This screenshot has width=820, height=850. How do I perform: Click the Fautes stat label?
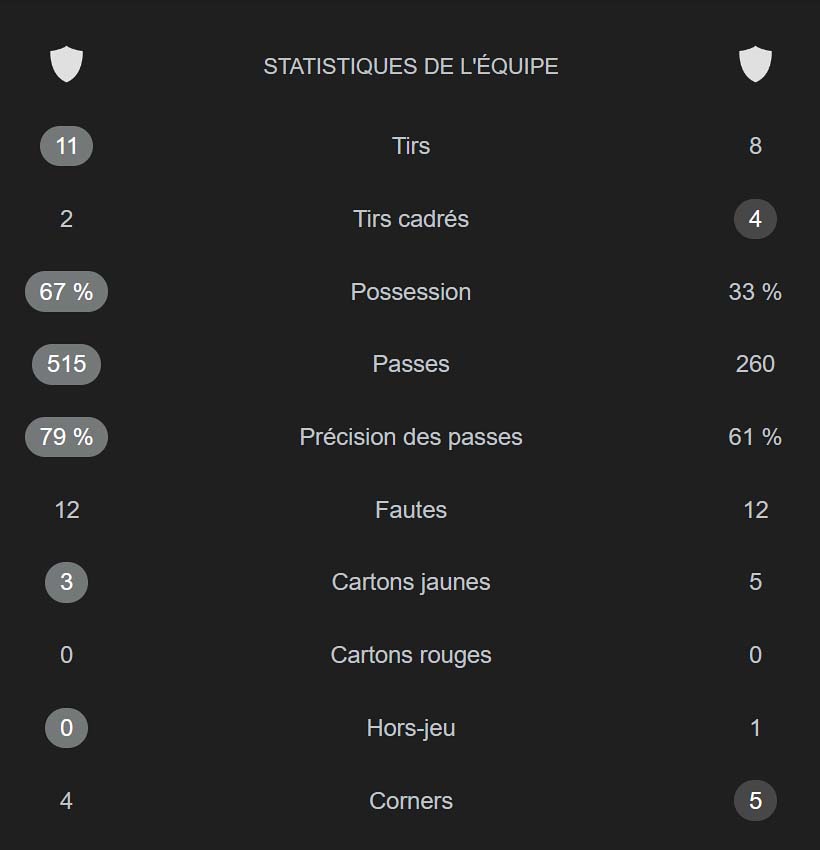(x=411, y=510)
